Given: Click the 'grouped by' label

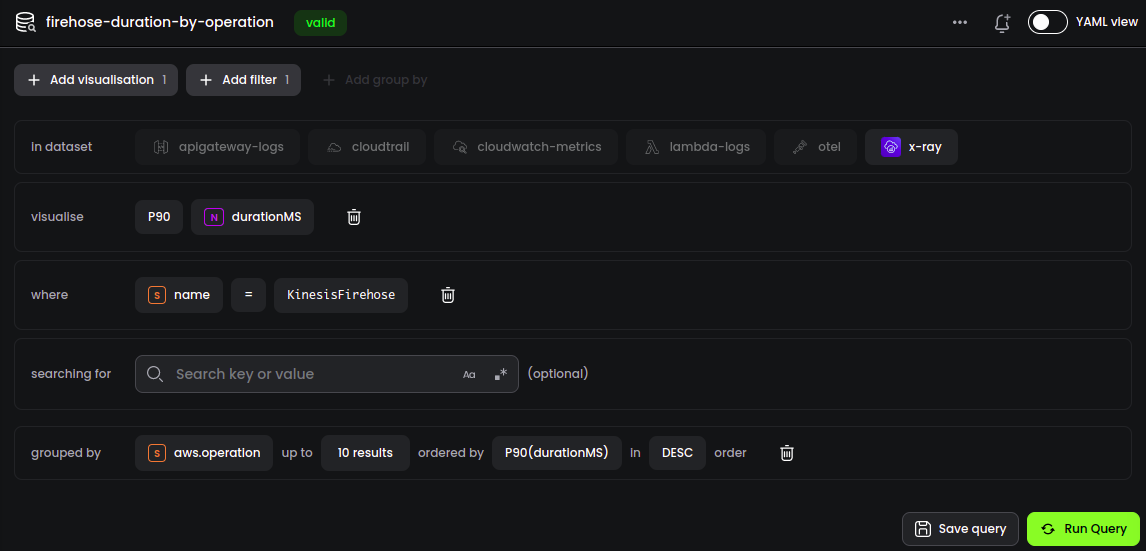Looking at the screenshot, I should [x=66, y=453].
